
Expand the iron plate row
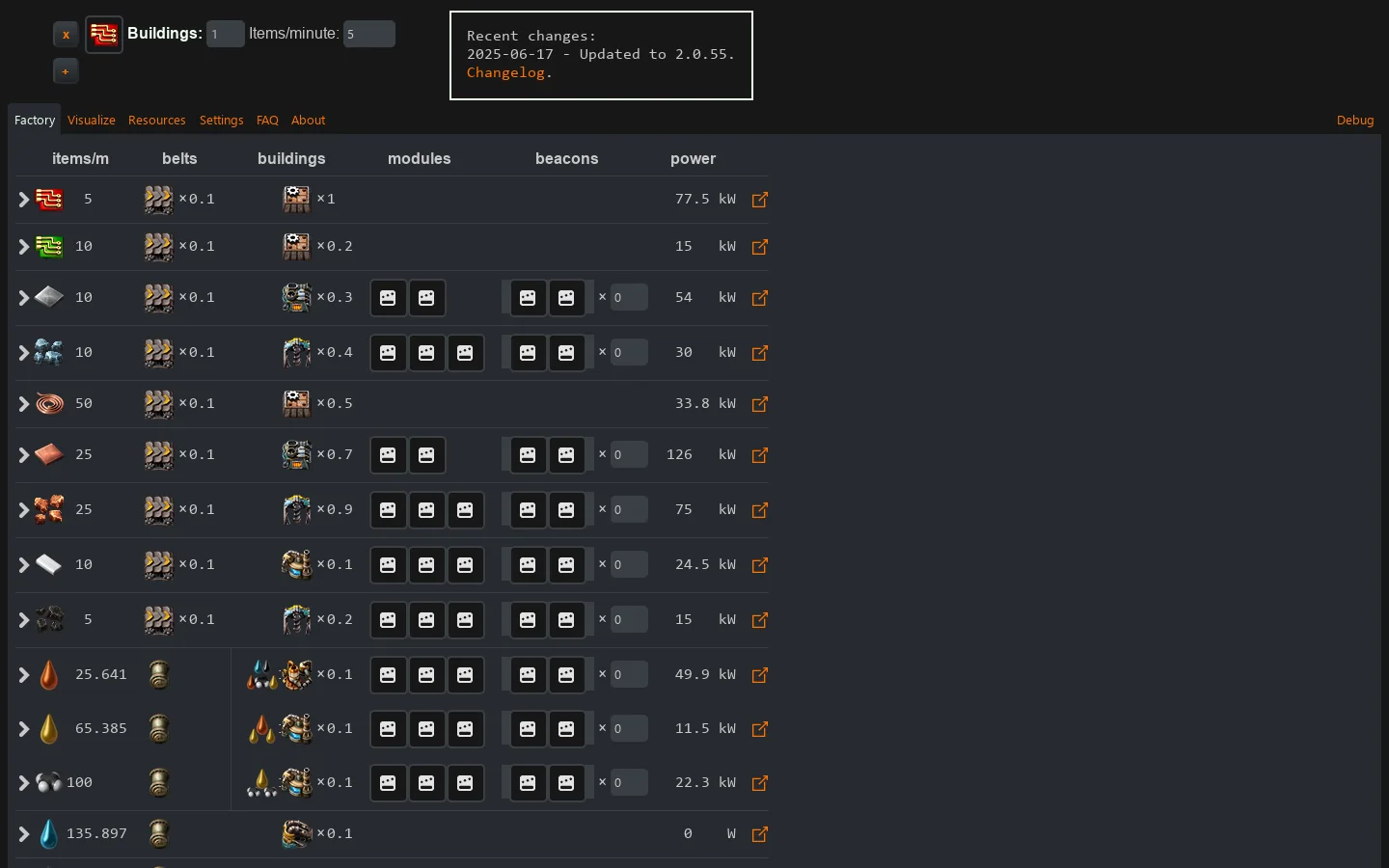(23, 298)
